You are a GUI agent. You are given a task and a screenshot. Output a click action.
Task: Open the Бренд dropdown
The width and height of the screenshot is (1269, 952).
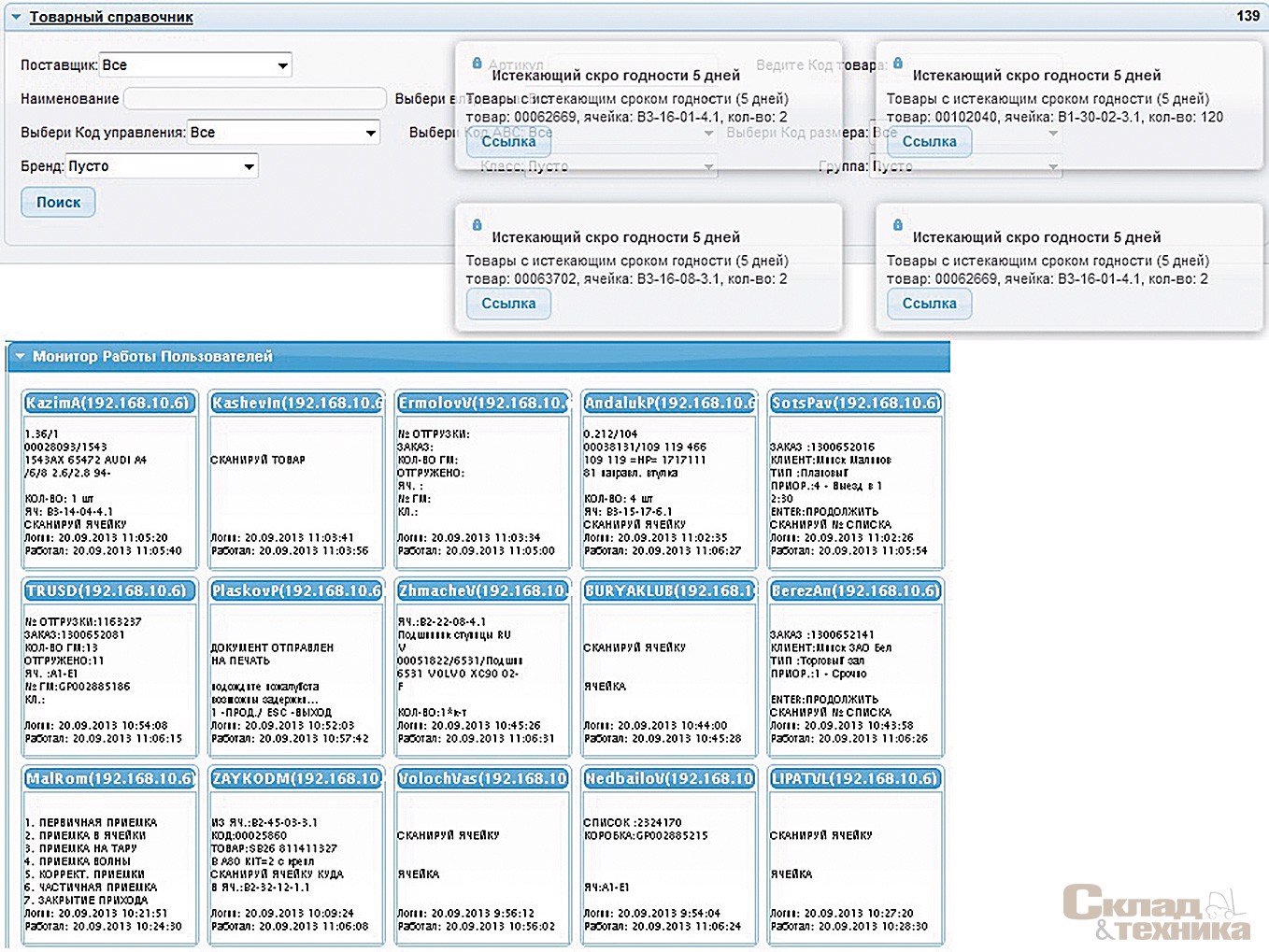[x=163, y=166]
